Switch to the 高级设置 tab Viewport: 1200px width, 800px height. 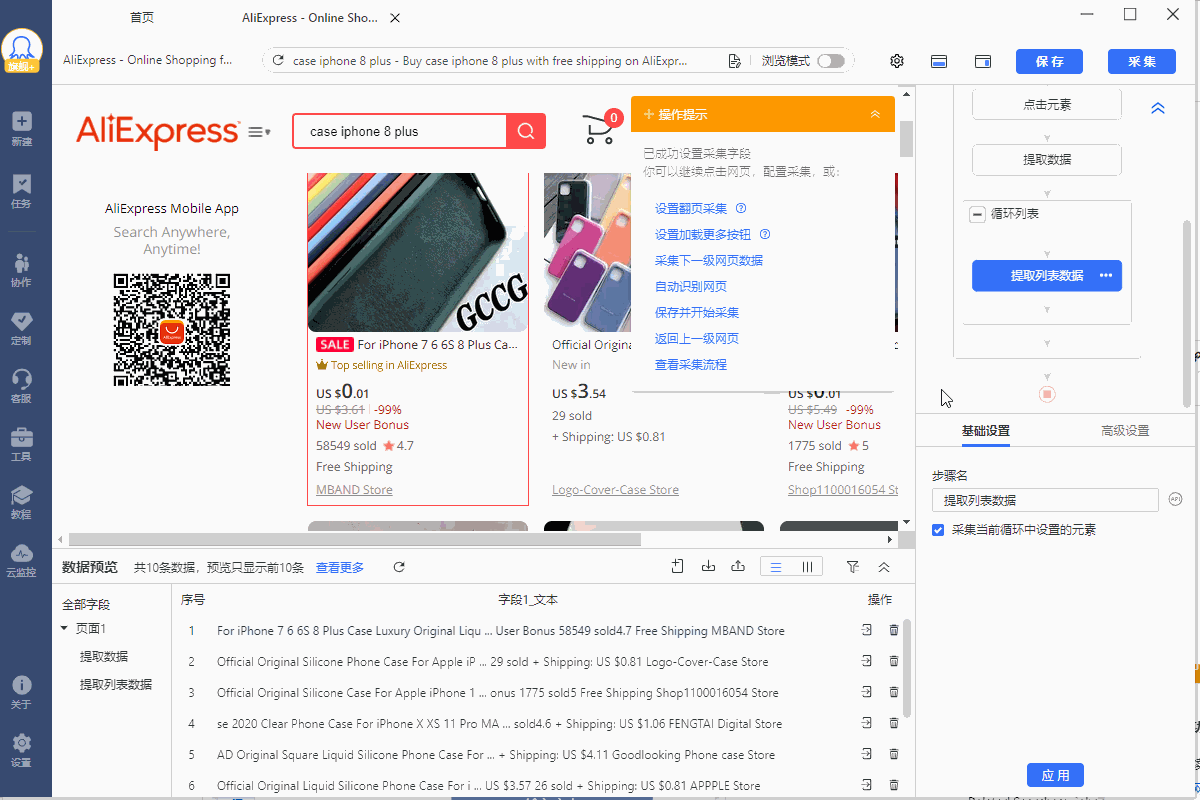pos(1125,431)
